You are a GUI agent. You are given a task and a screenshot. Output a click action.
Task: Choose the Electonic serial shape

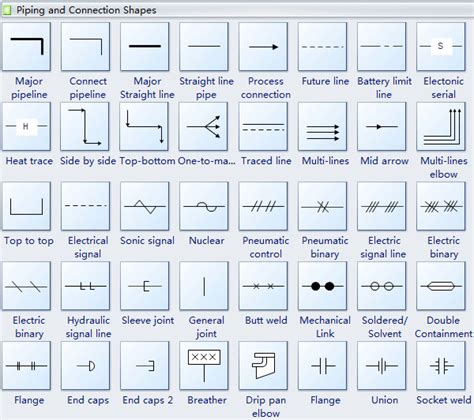pos(441,46)
